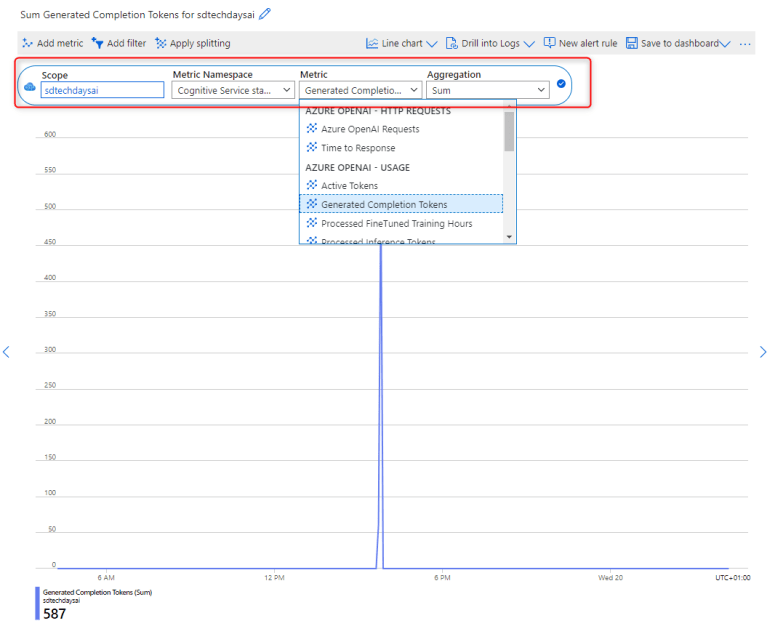Viewport: 767px width, 642px height.
Task: Select Time to Response metric
Action: (x=357, y=148)
